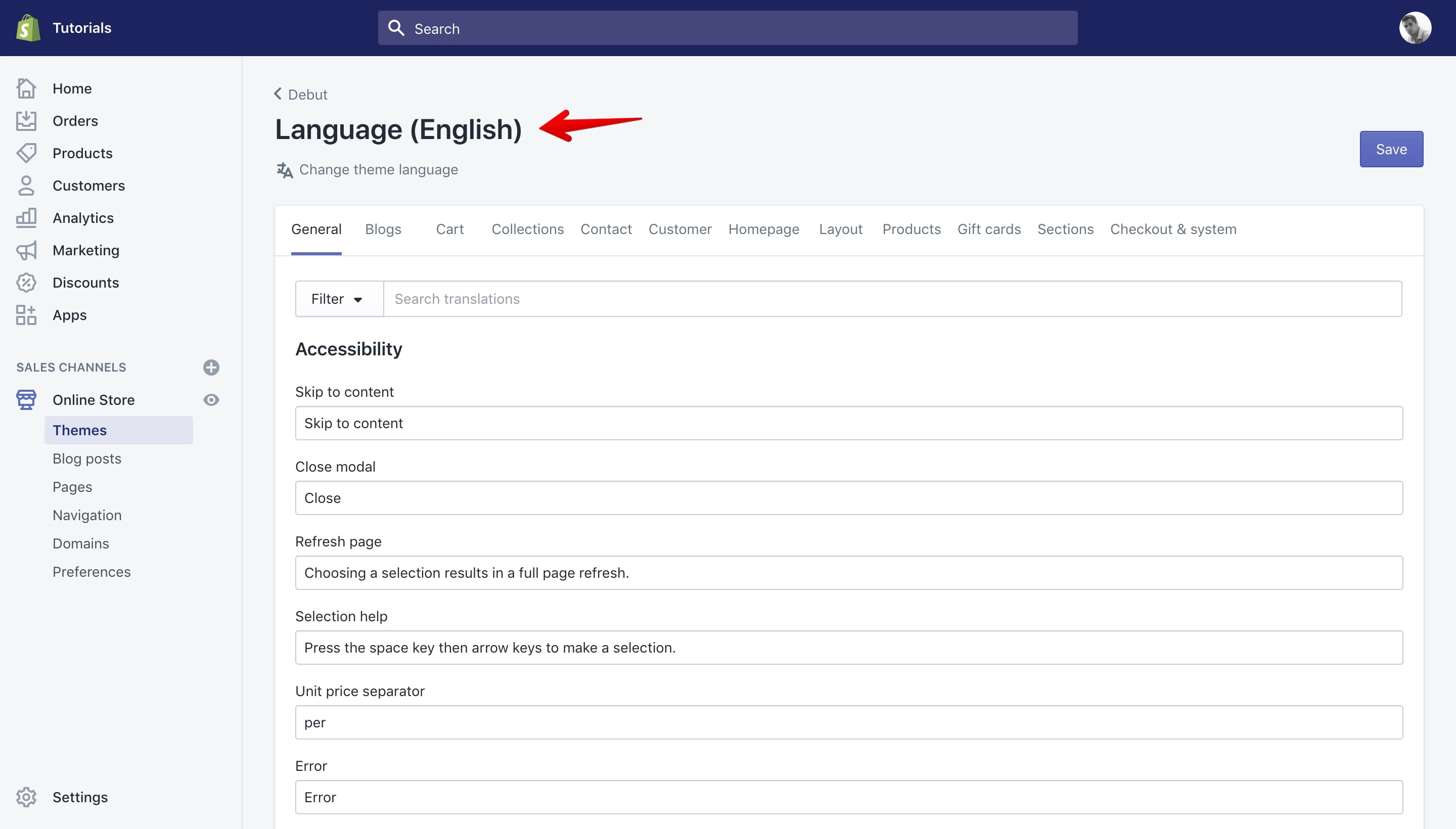Viewport: 1456px width, 829px height.
Task: Click the Analytics bar chart icon
Action: (26, 218)
